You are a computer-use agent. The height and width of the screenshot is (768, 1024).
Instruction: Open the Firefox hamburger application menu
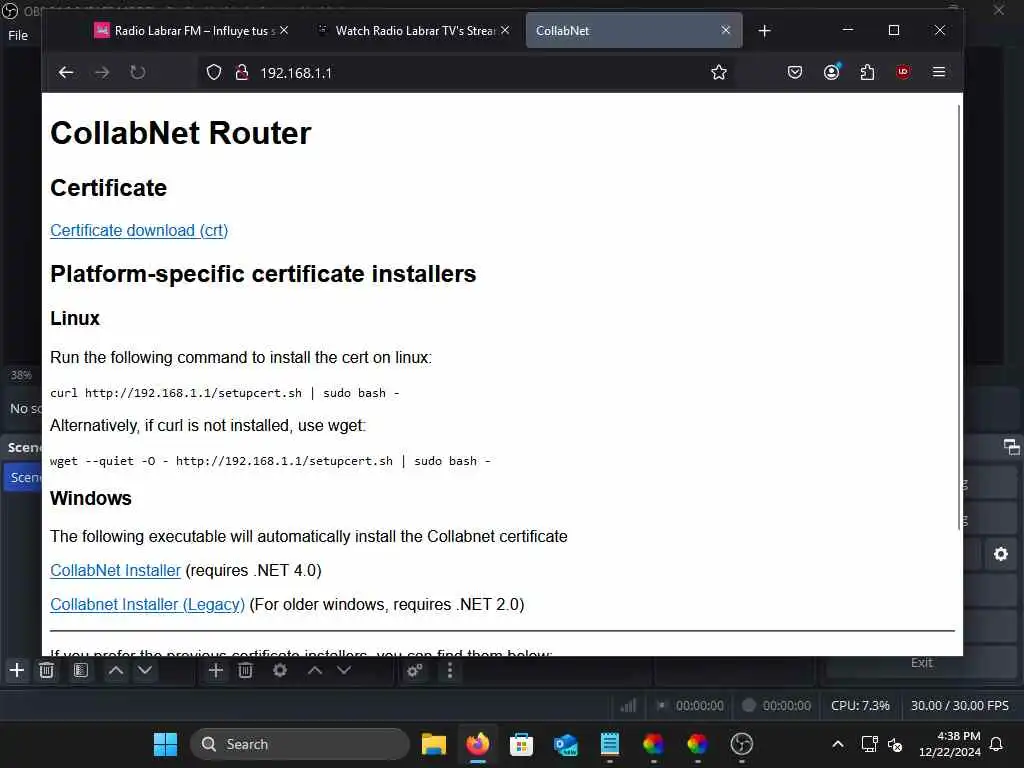tap(939, 72)
